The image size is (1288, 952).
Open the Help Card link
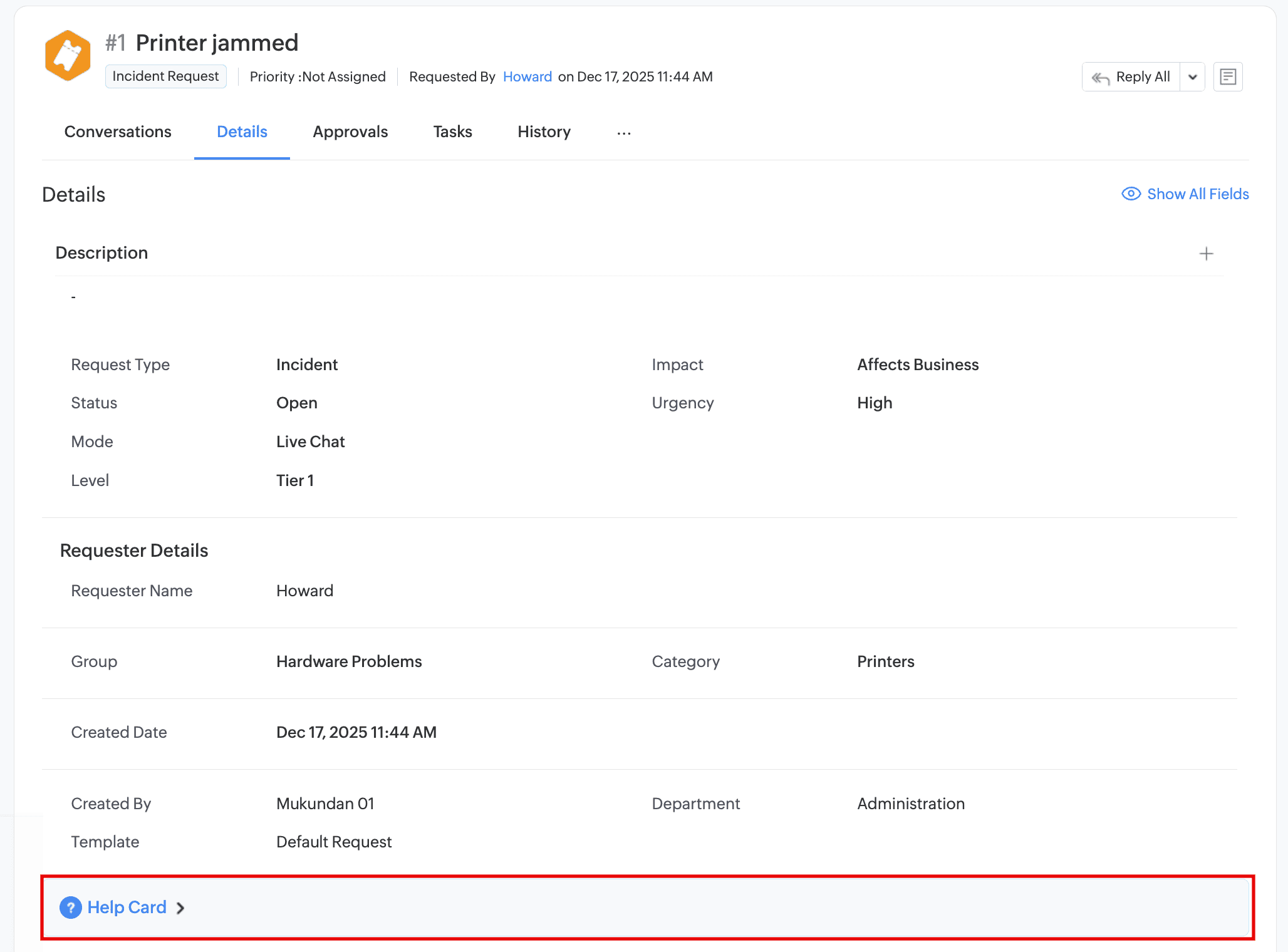[x=127, y=907]
